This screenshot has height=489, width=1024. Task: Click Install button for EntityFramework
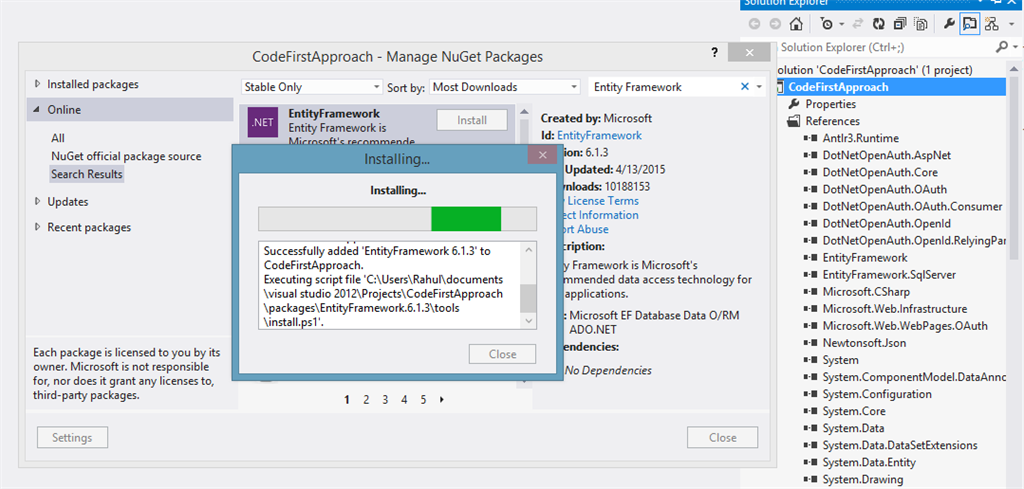tap(472, 120)
